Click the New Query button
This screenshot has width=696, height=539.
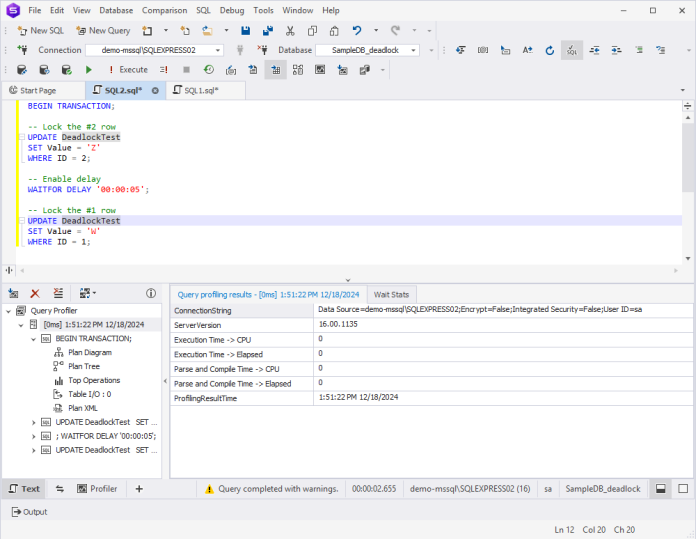(x=103, y=31)
